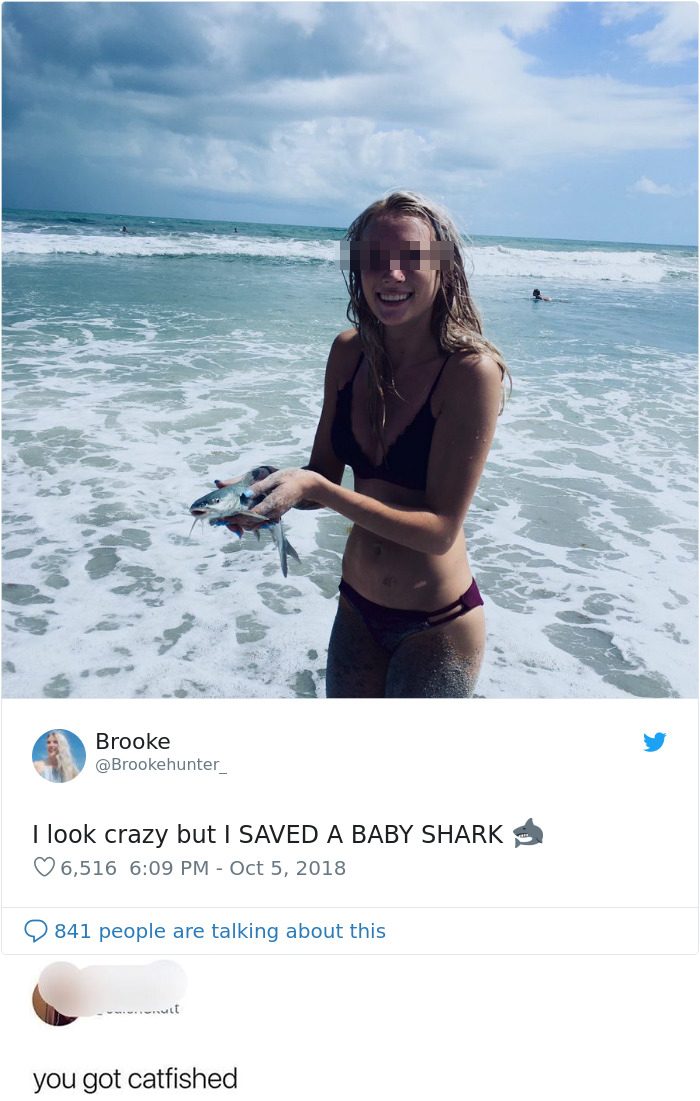Image resolution: width=700 pixels, height=1101 pixels.
Task: Click the cloudy sky in the photo
Action: tap(350, 105)
